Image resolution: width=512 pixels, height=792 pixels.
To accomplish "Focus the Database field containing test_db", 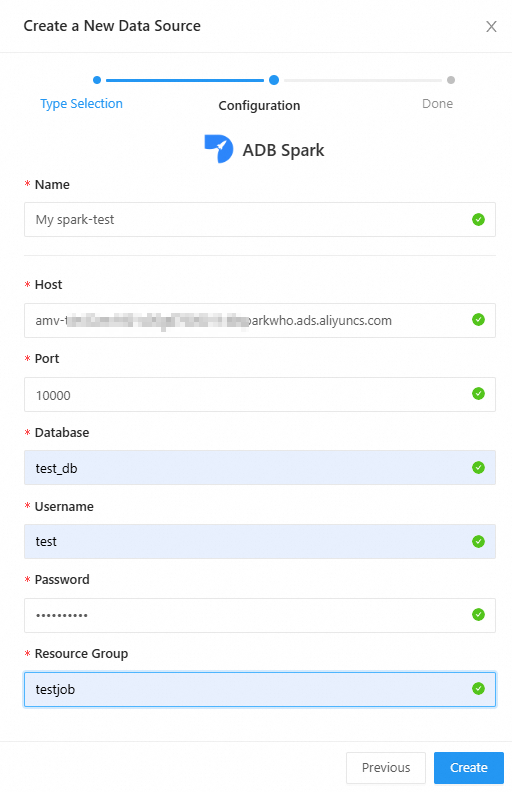I will [x=260, y=468].
